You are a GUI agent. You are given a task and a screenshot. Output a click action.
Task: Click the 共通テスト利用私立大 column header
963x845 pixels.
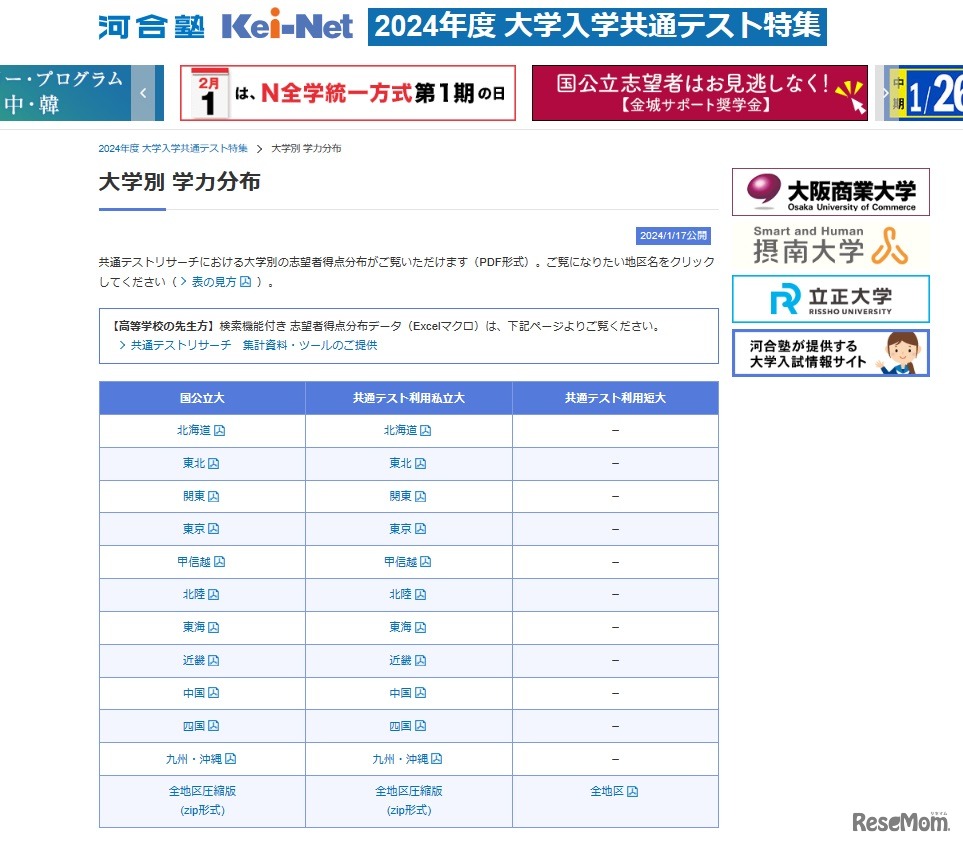(x=409, y=398)
